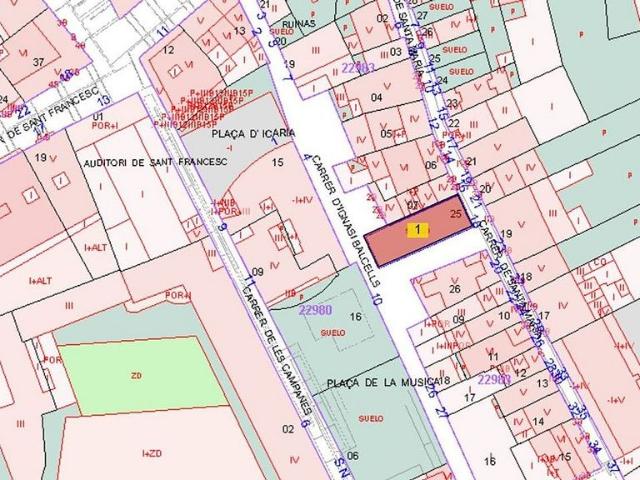The height and width of the screenshot is (480, 640).
Task: Click parcel number 23
Action: click(x=451, y=103)
